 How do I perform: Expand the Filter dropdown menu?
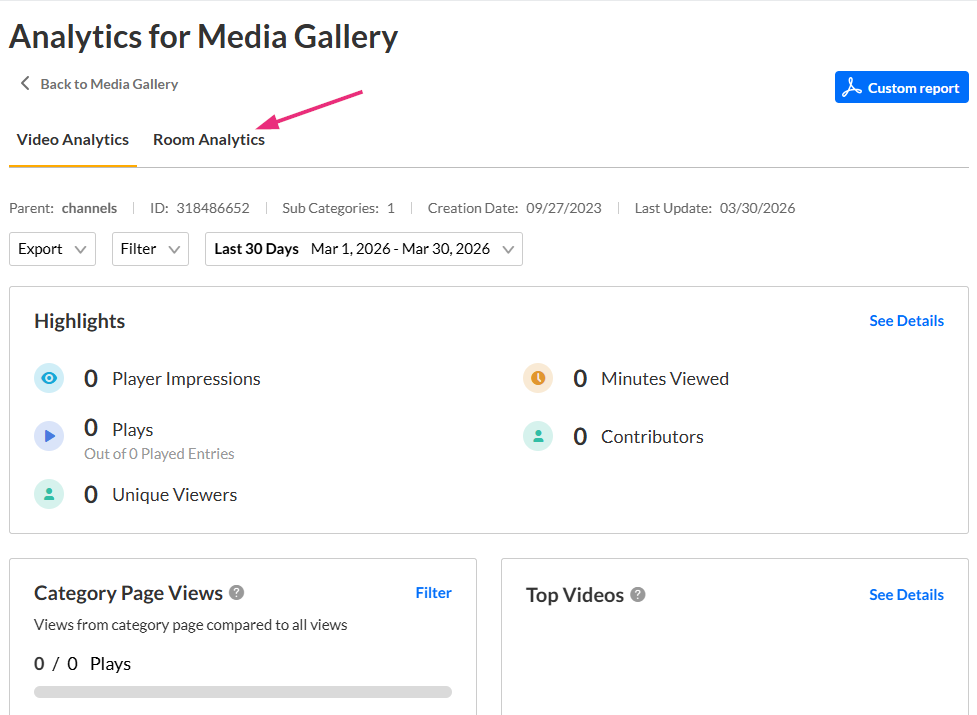point(150,249)
